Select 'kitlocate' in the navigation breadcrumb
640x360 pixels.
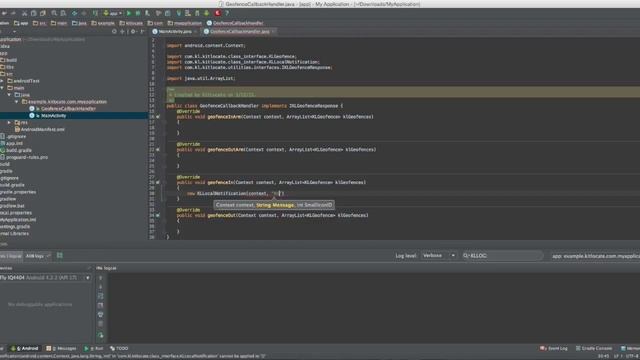(x=131, y=23)
